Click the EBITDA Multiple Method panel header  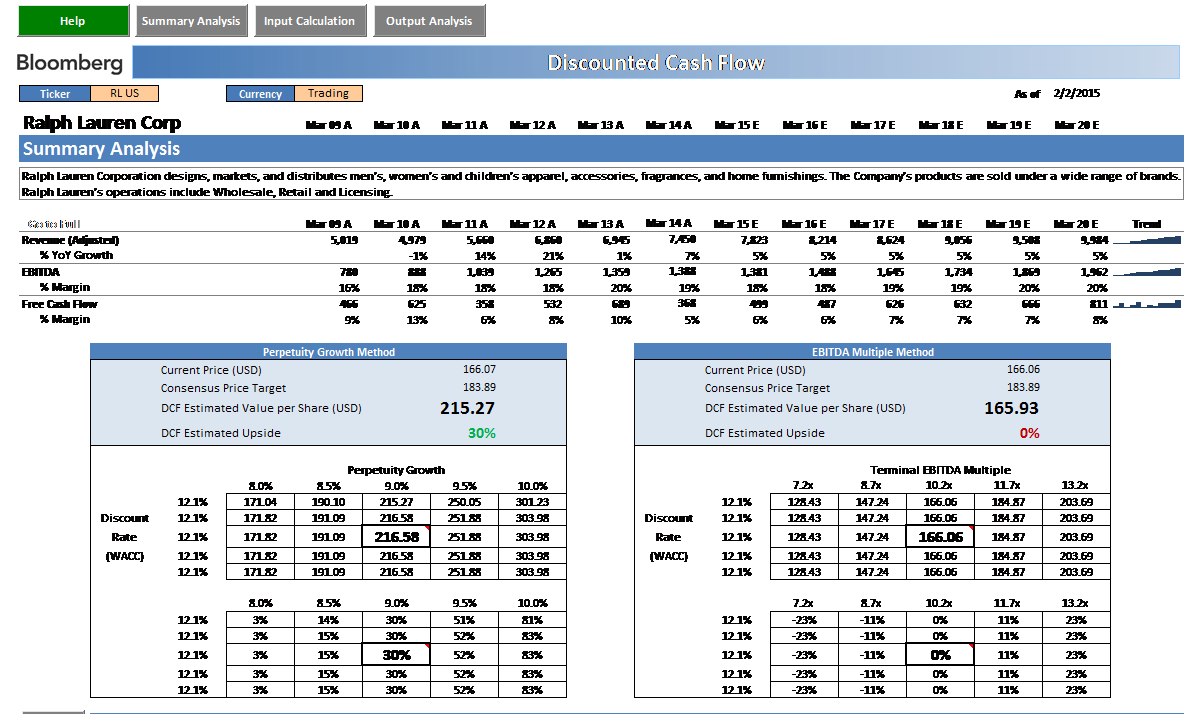pyautogui.click(x=873, y=351)
